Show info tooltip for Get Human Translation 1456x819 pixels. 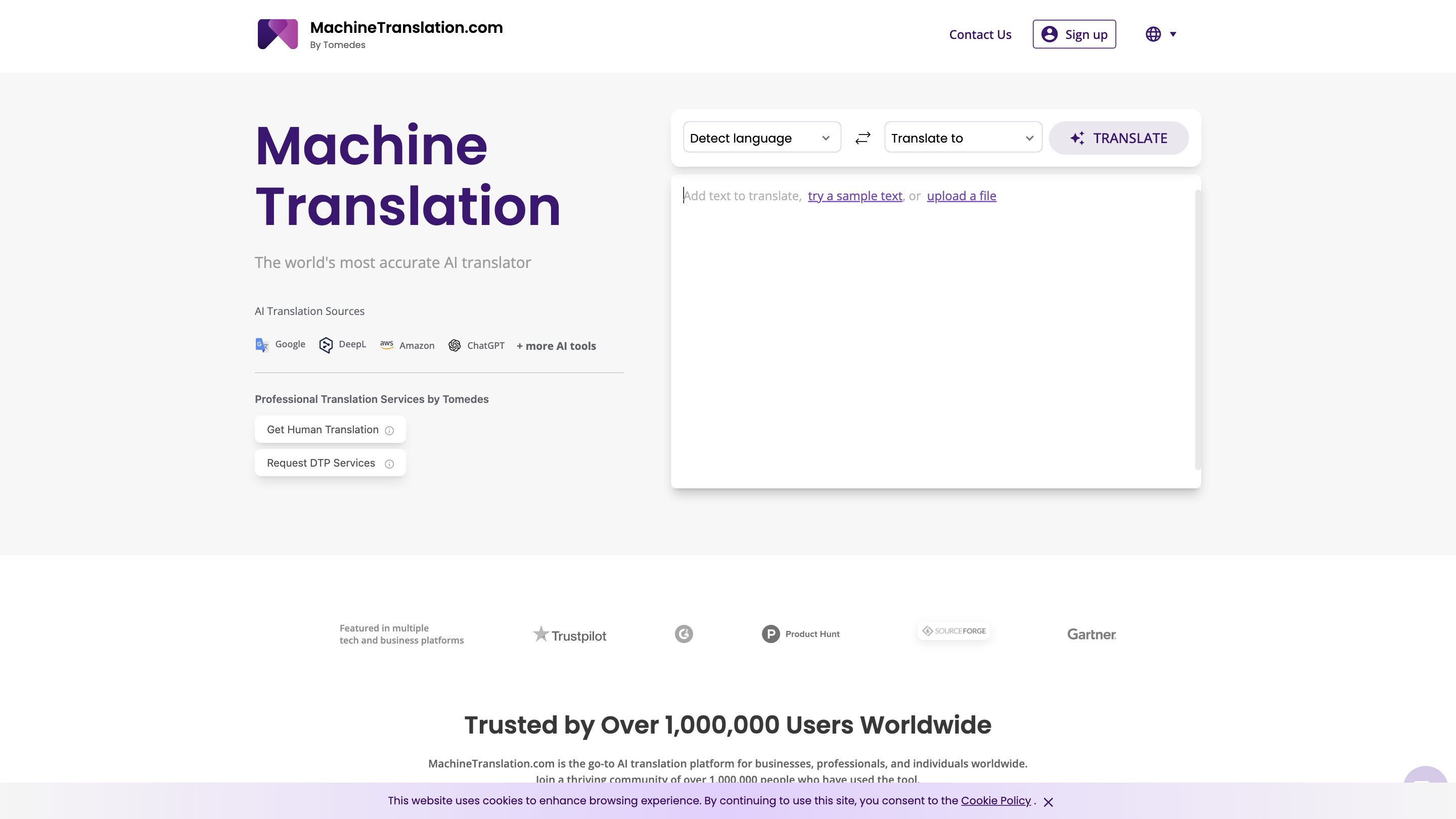pos(389,431)
